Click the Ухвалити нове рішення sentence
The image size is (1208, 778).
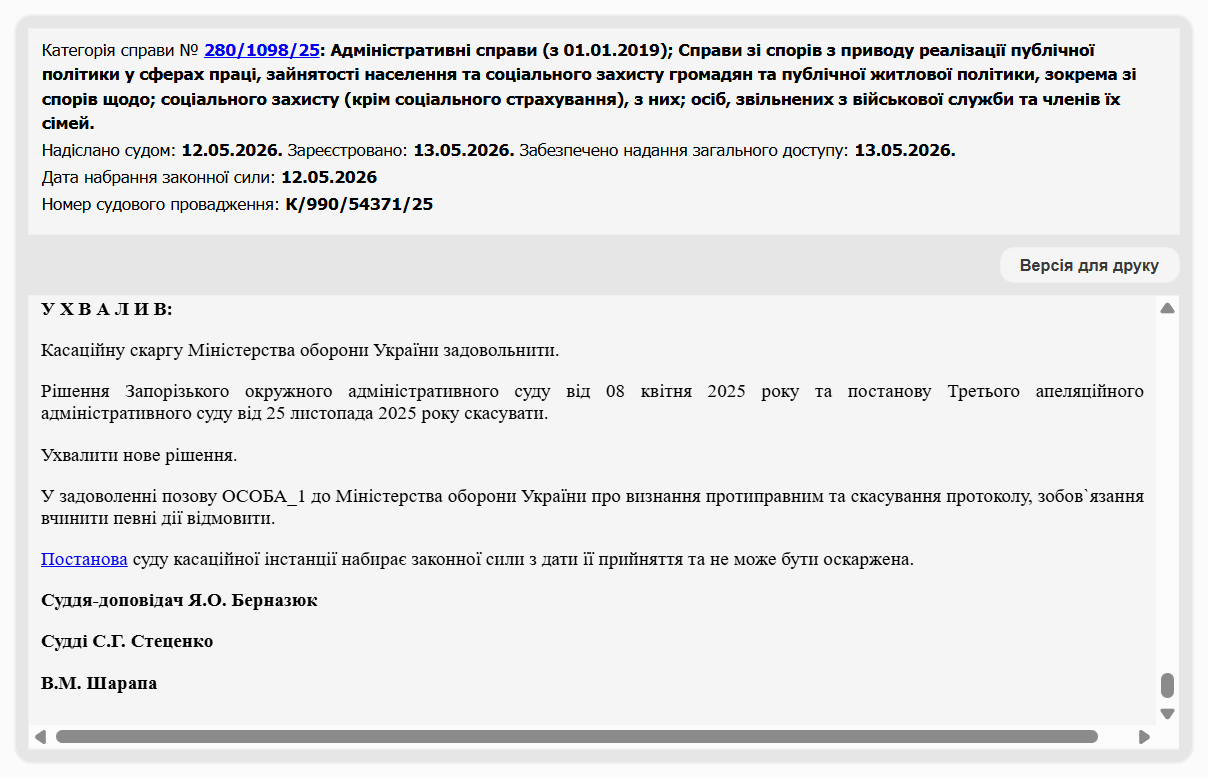(x=139, y=455)
